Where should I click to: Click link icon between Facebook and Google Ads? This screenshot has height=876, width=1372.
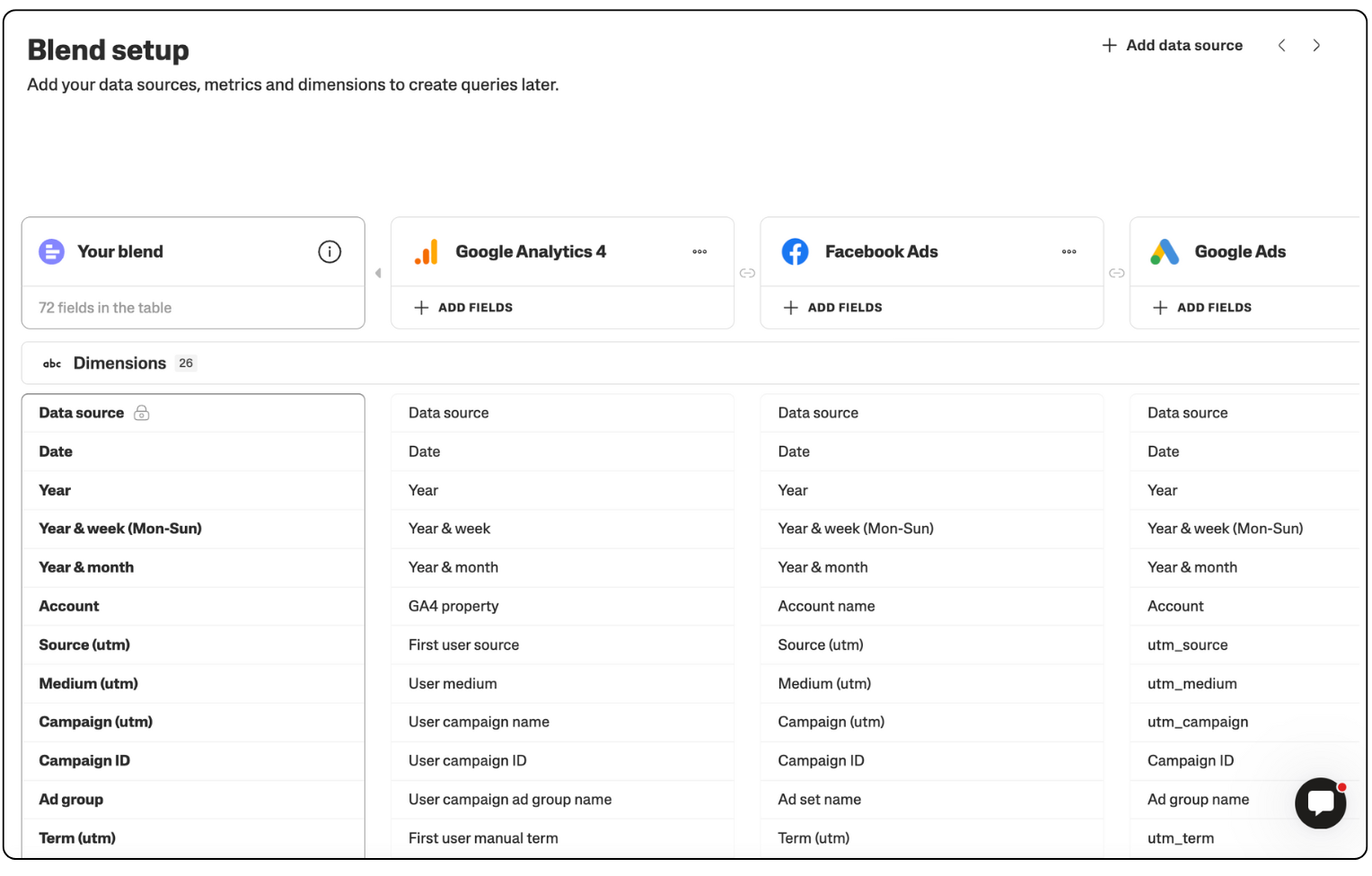coord(1116,274)
